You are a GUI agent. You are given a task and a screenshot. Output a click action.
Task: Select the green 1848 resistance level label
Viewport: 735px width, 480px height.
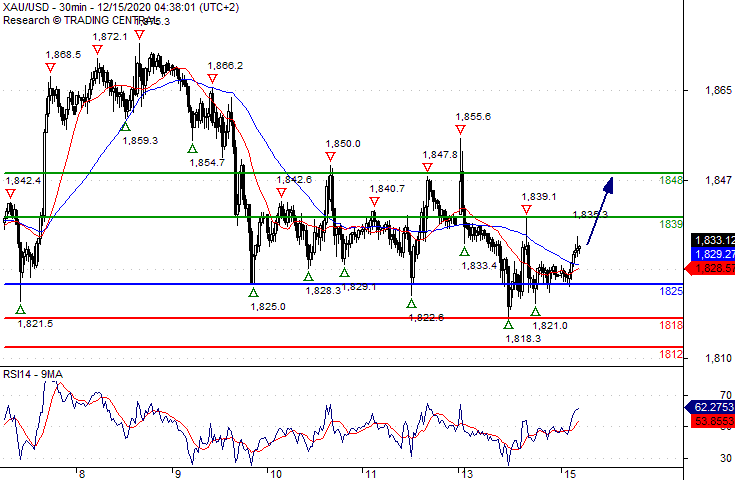pyautogui.click(x=671, y=180)
